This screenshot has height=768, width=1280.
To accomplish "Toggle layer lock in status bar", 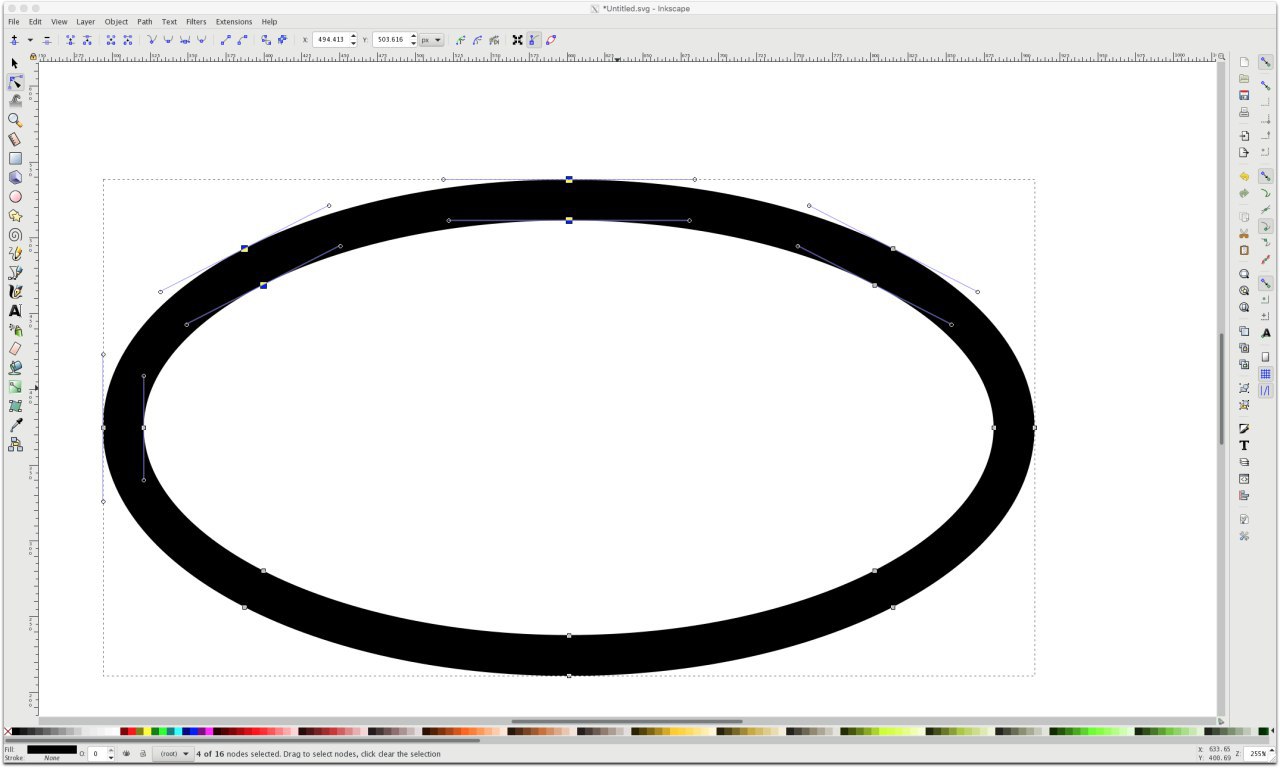I will coord(142,753).
